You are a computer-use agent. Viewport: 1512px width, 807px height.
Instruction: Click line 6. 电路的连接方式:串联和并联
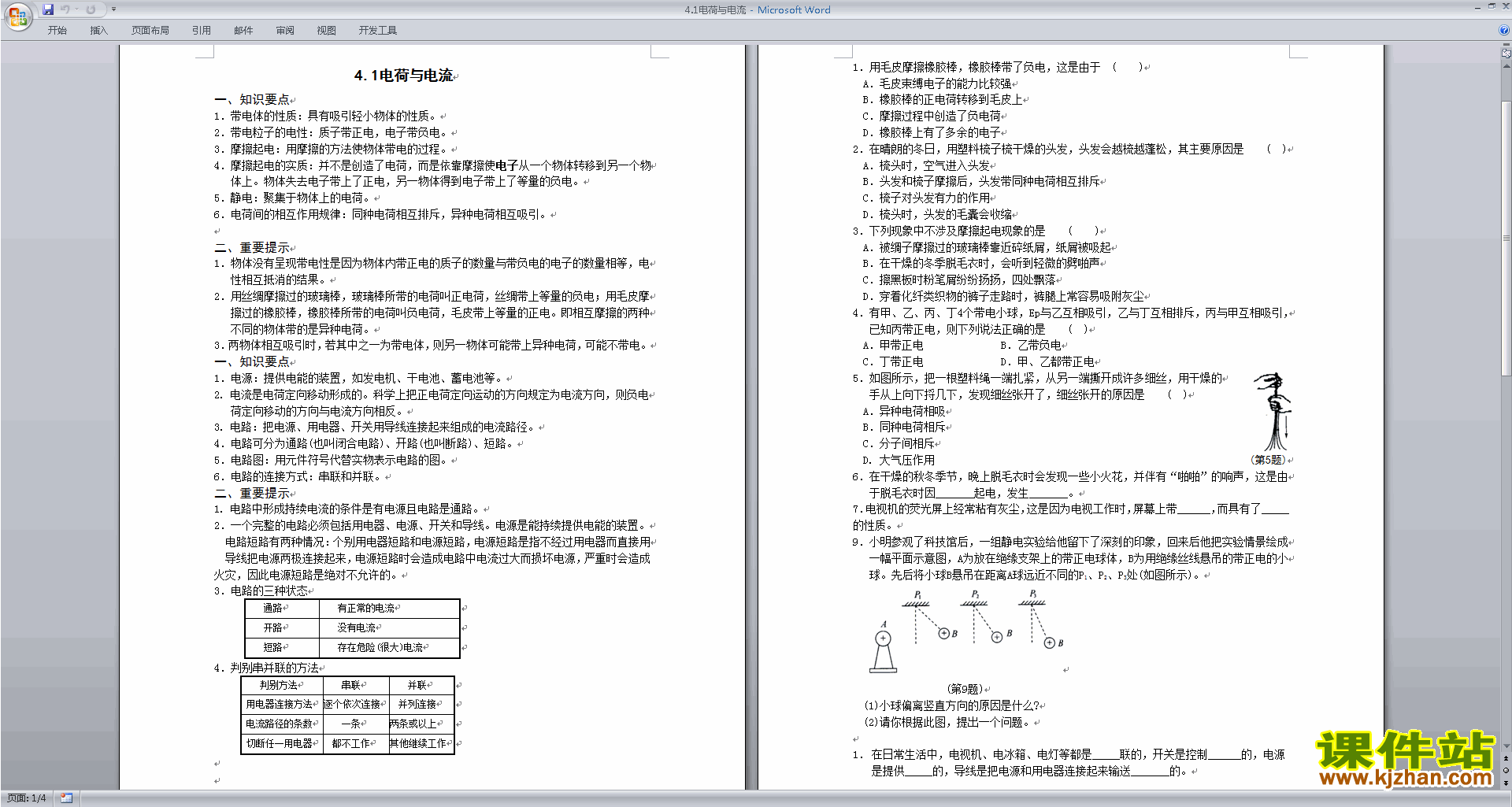click(x=299, y=476)
